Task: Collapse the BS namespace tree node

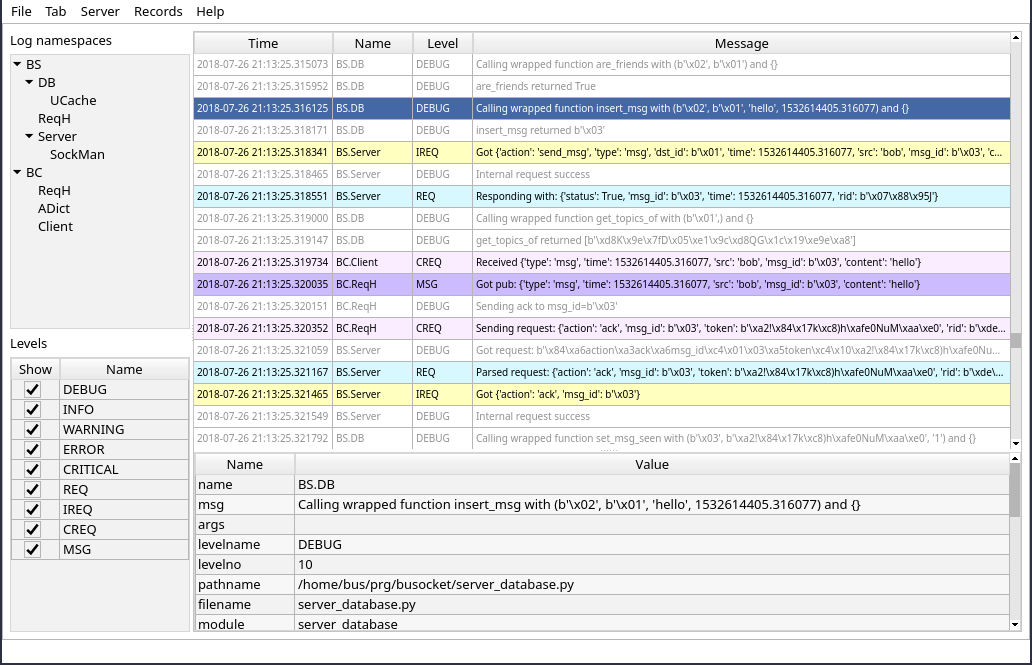Action: coord(17,65)
